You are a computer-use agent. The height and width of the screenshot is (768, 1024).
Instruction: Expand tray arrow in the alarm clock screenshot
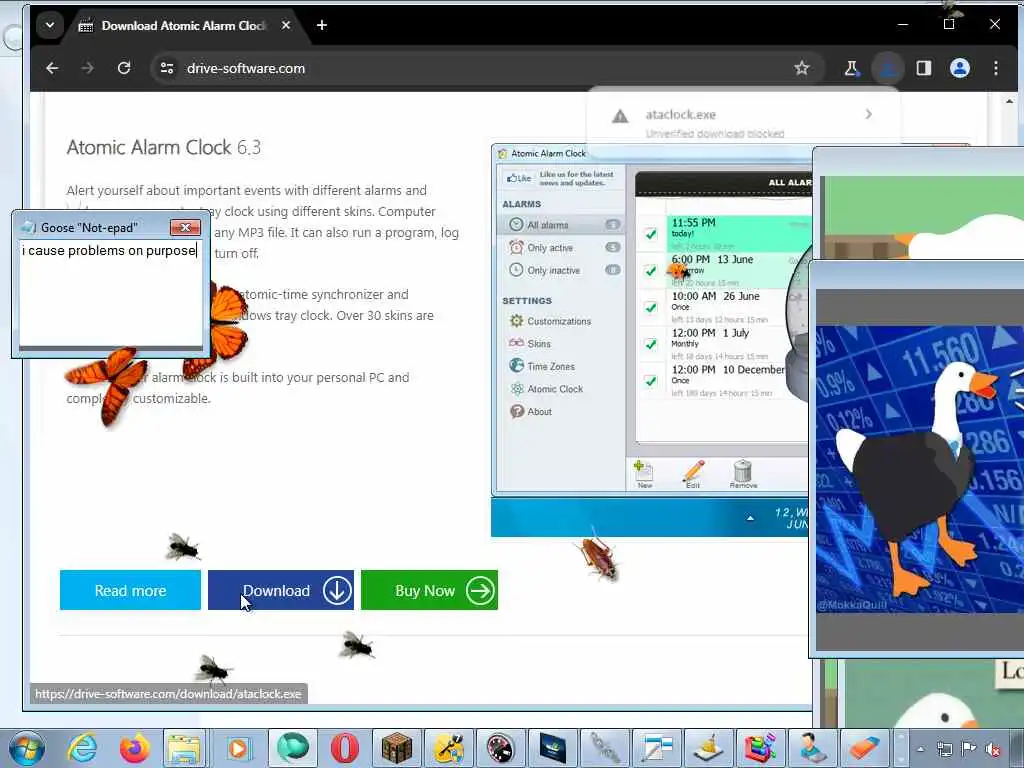click(x=750, y=518)
